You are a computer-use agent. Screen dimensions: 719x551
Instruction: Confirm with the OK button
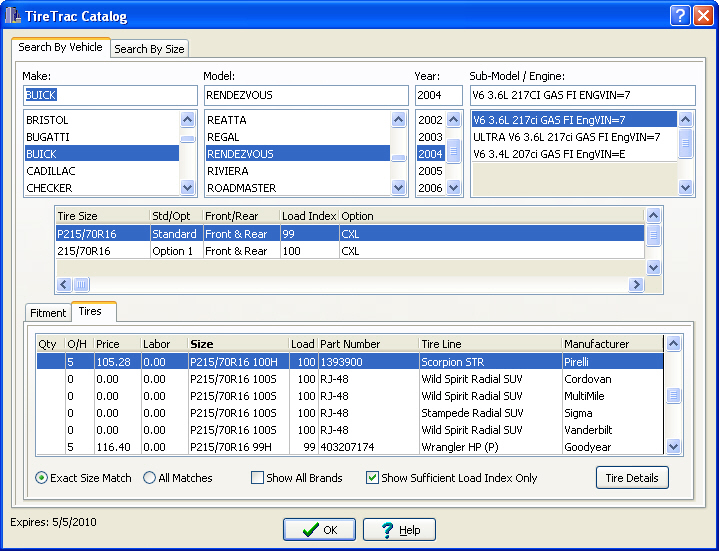(319, 530)
